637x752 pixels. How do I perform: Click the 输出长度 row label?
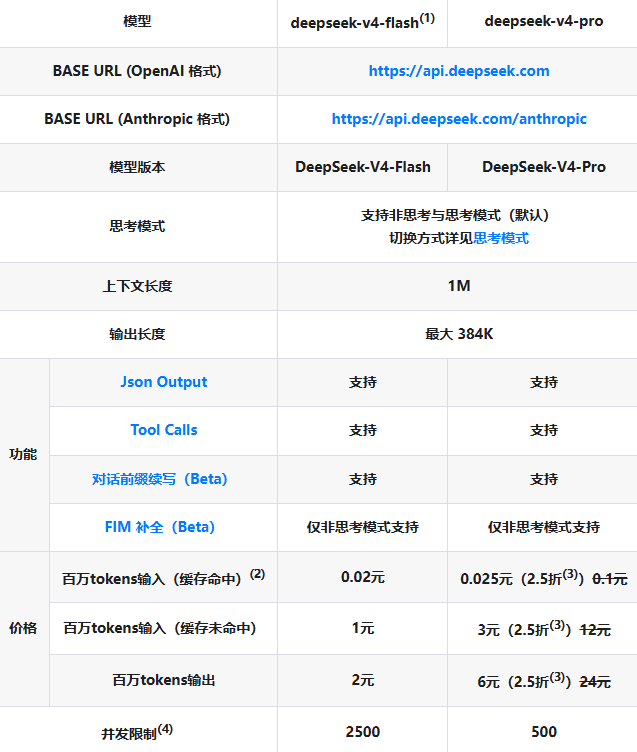pyautogui.click(x=137, y=334)
